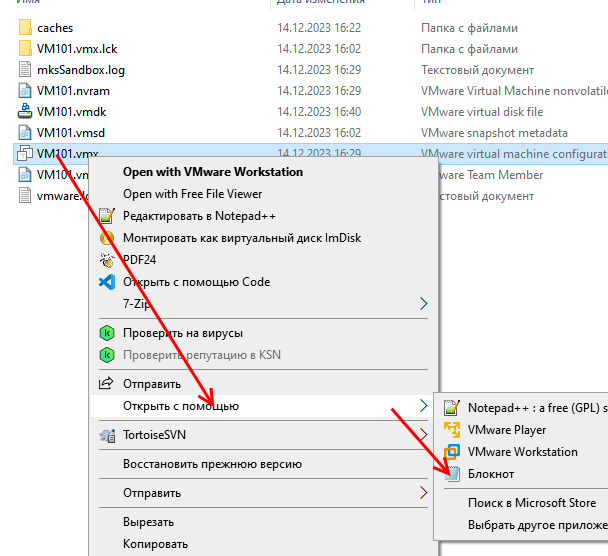The height and width of the screenshot is (556, 608).
Task: Click the mksSandbox.log document icon
Action: pyautogui.click(x=25, y=70)
